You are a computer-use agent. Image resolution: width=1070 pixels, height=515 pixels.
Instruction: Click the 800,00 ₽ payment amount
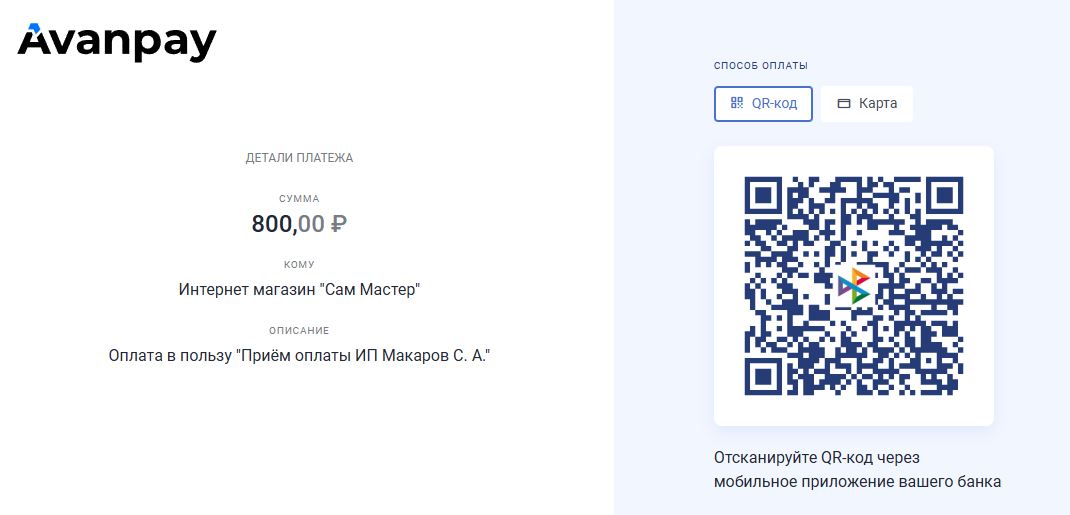(x=299, y=224)
